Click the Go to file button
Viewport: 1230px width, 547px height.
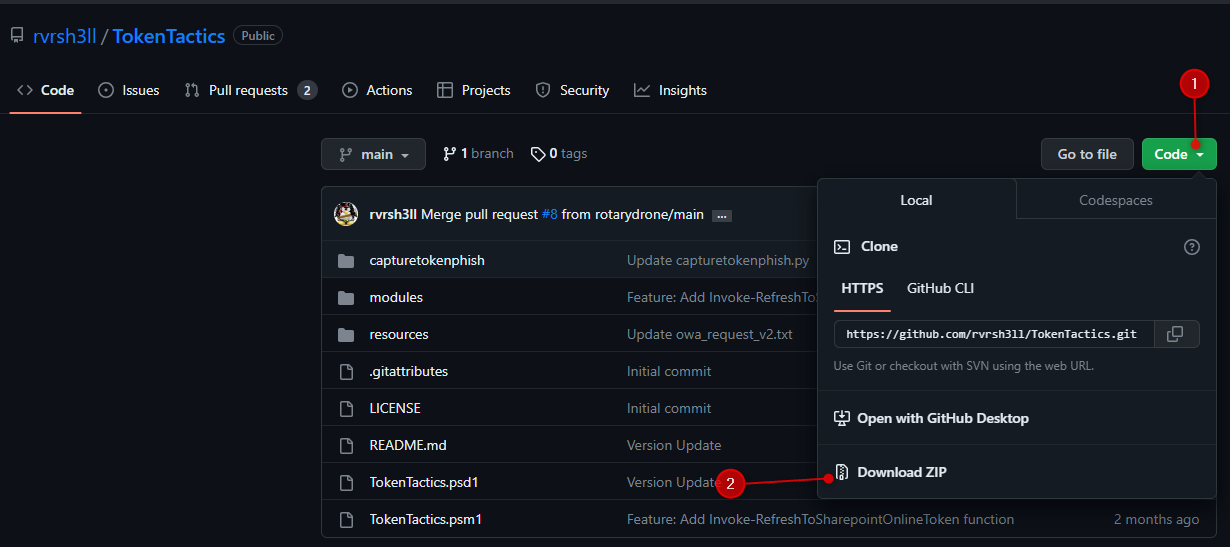pyautogui.click(x=1087, y=154)
